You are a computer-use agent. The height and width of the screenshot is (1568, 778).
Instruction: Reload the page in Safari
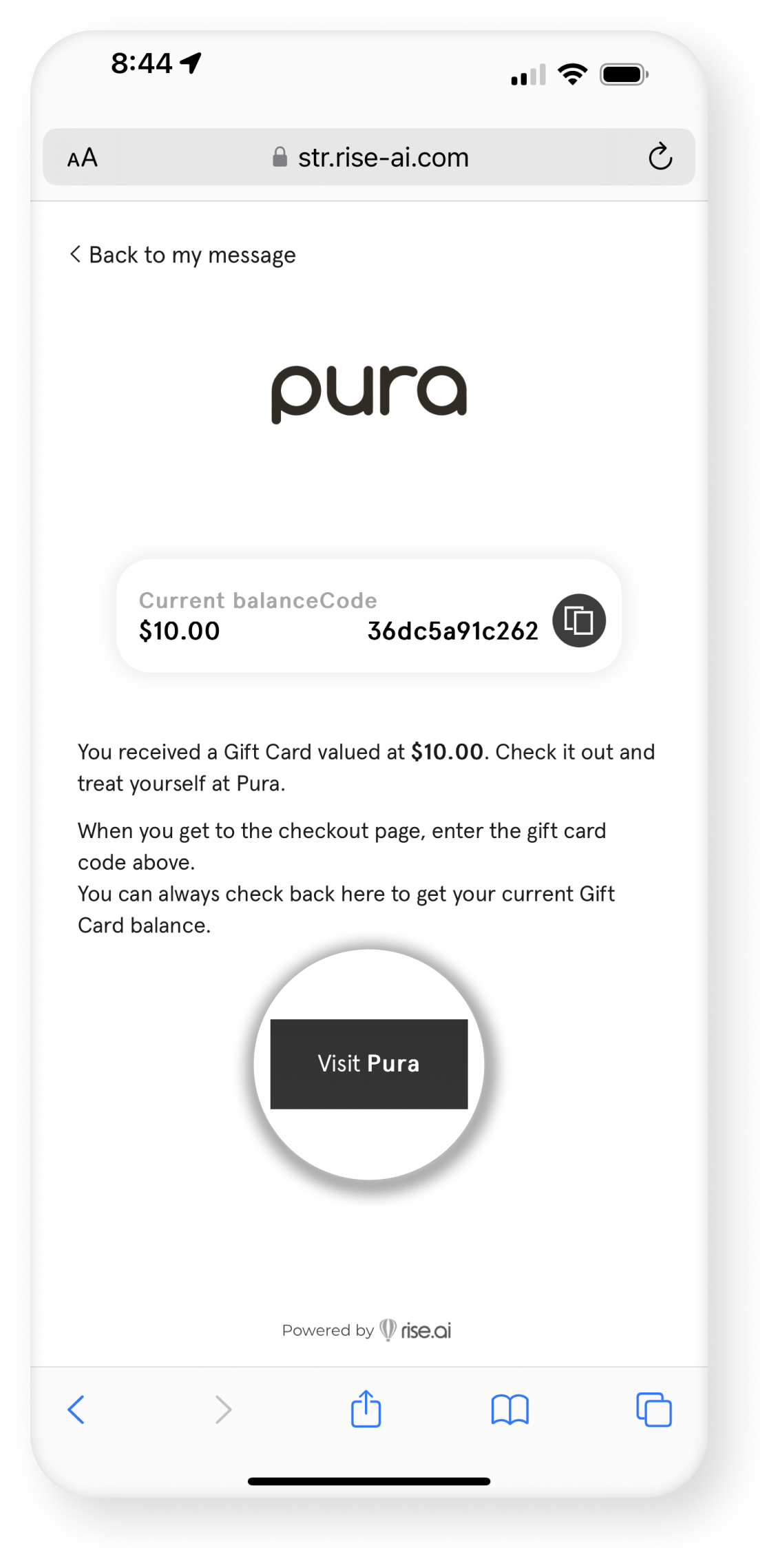660,157
